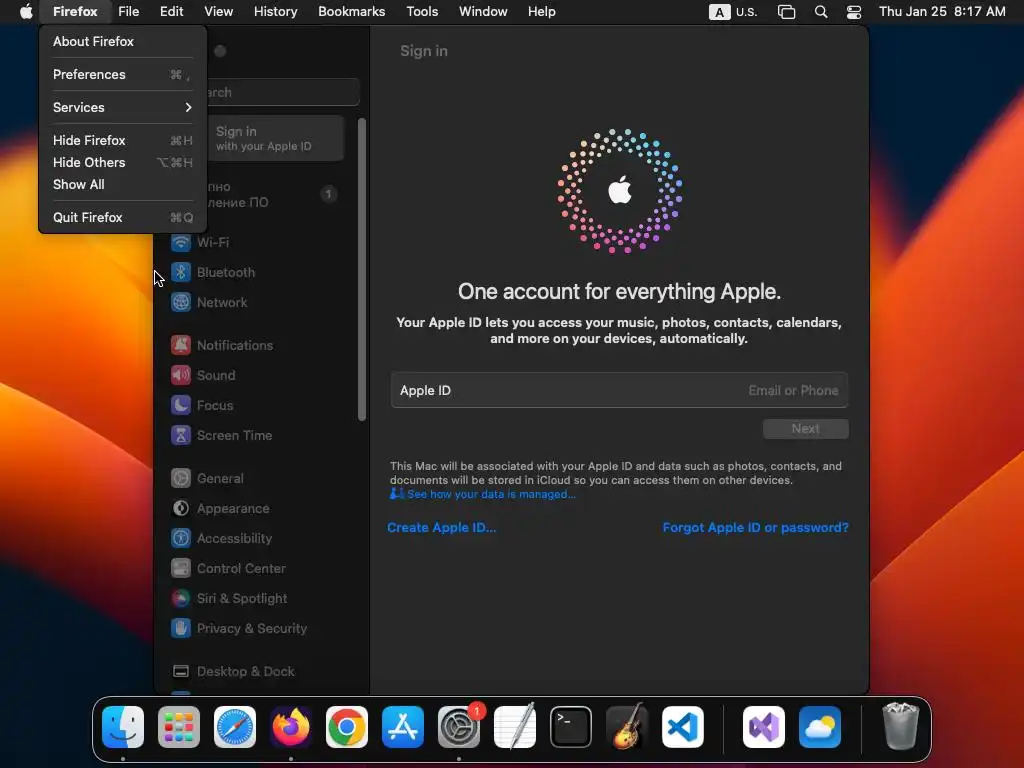Click the Bluetooth icon in Settings sidebar
This screenshot has width=1024, height=768.
click(181, 272)
